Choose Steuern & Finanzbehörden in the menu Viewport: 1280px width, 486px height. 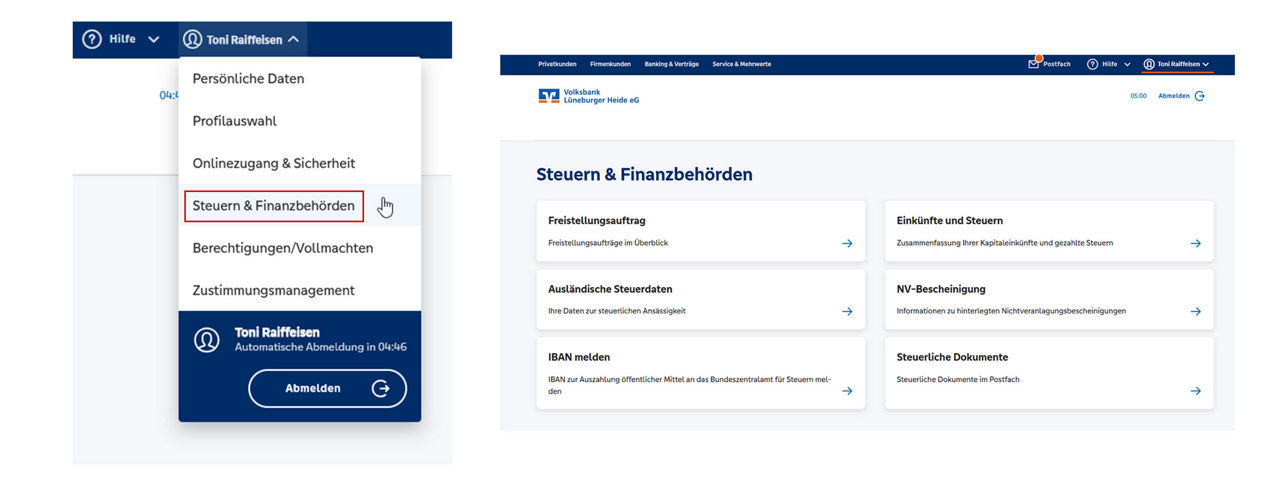pos(300,206)
